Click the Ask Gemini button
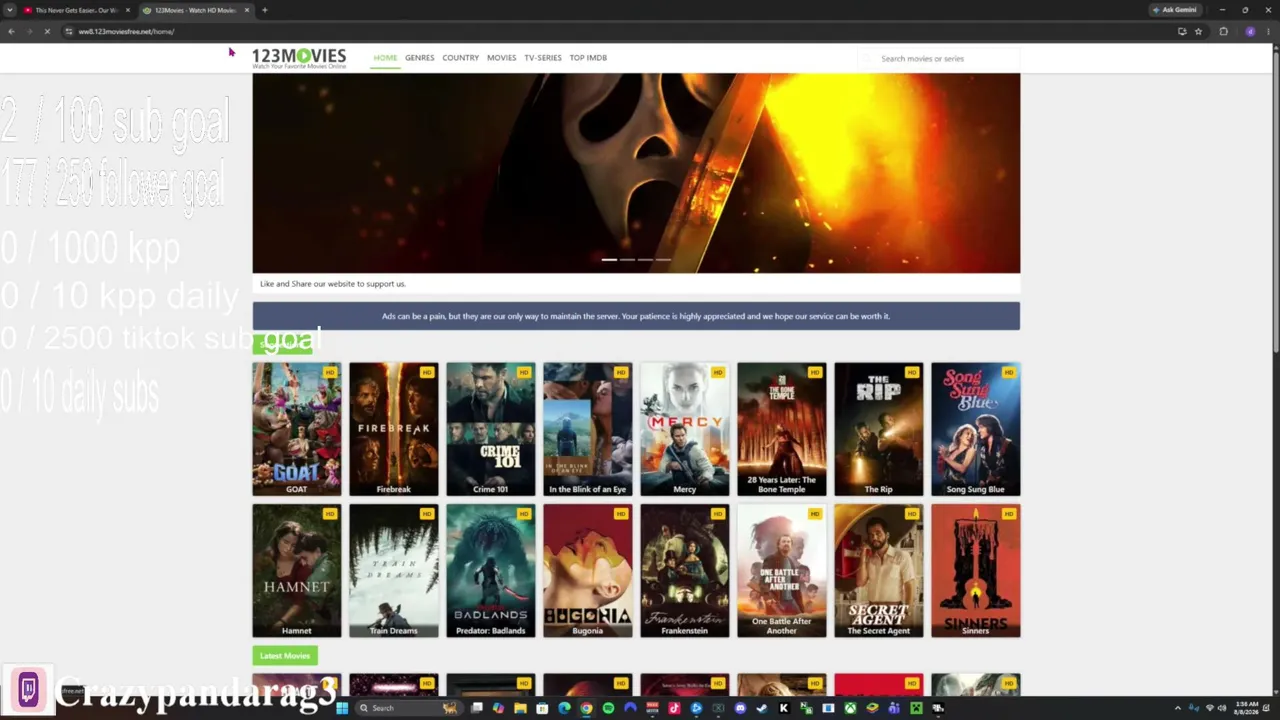 tap(1175, 10)
